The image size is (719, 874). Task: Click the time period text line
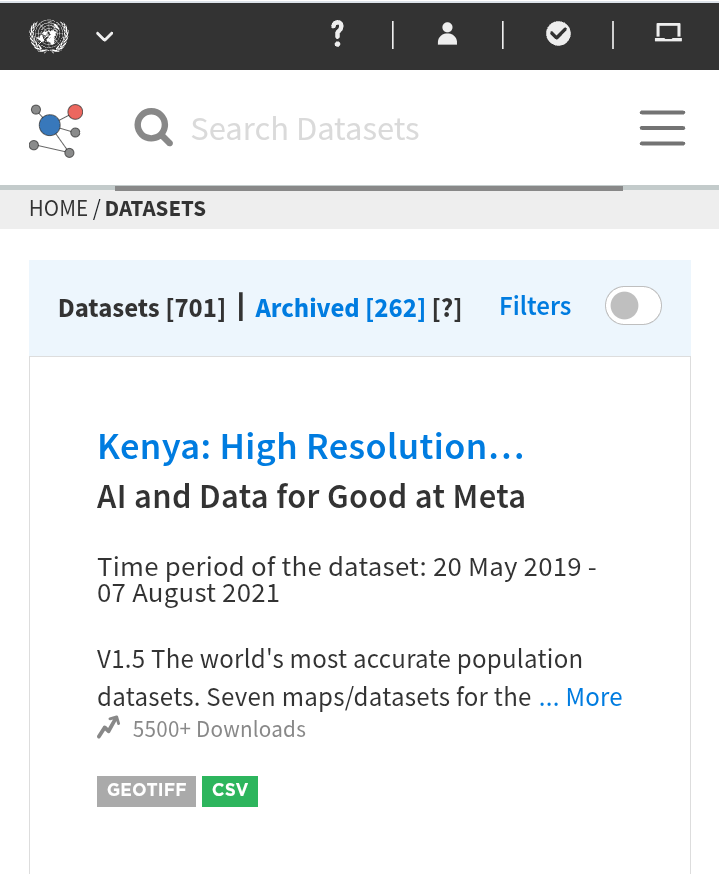(x=347, y=580)
